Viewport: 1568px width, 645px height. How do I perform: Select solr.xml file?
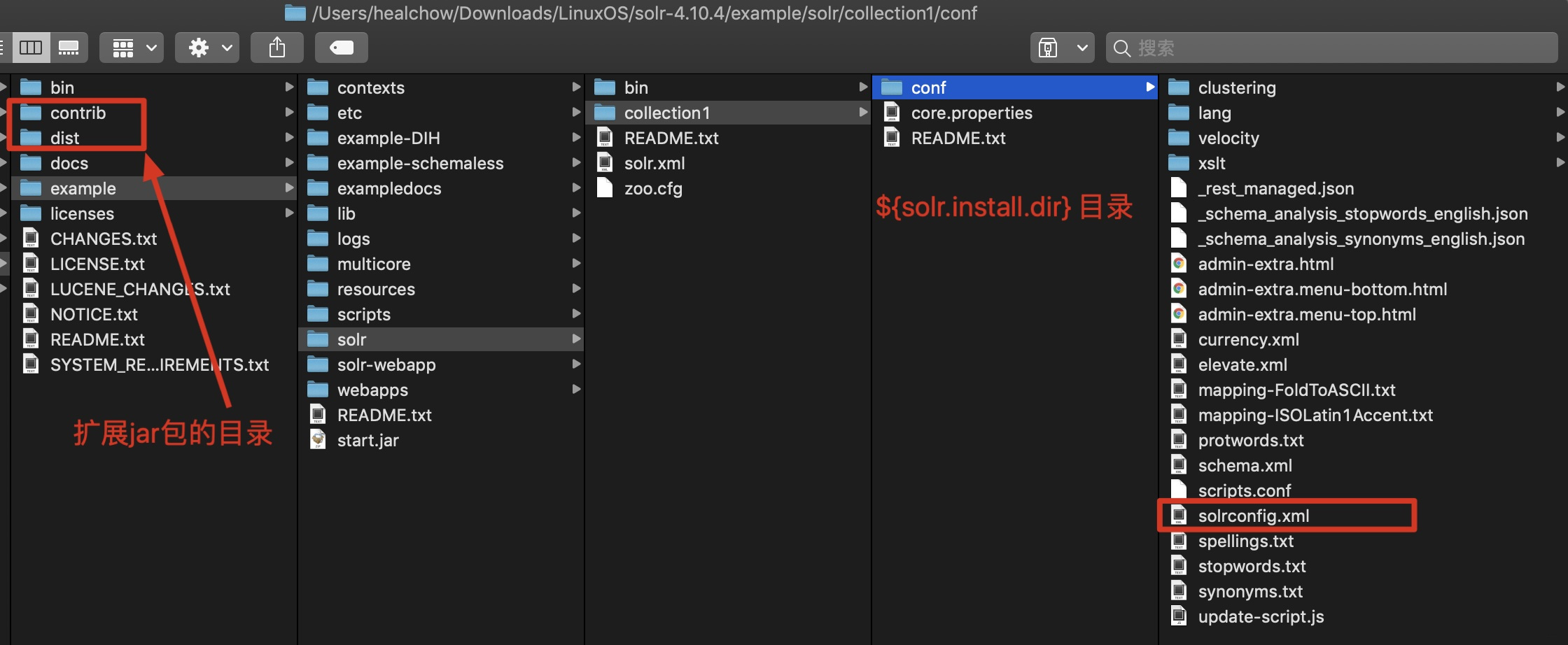(728, 163)
